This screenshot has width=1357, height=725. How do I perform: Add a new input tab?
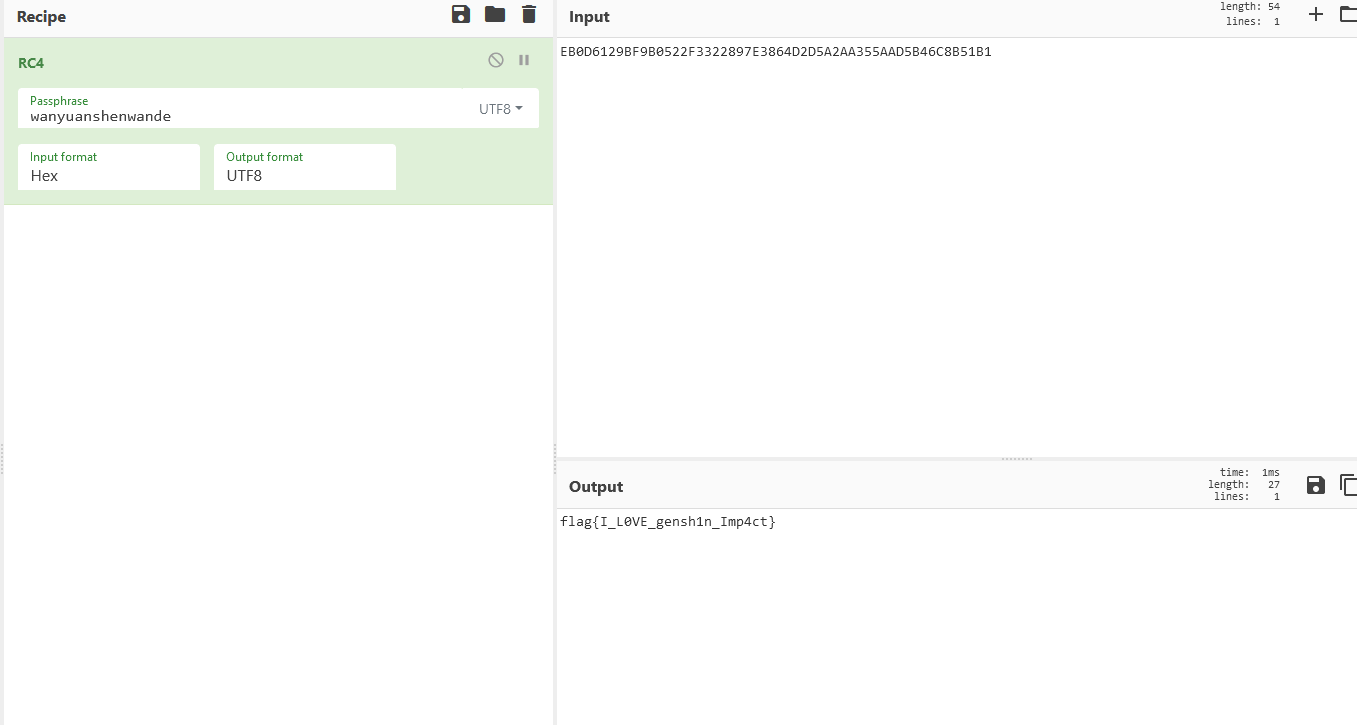coord(1316,14)
